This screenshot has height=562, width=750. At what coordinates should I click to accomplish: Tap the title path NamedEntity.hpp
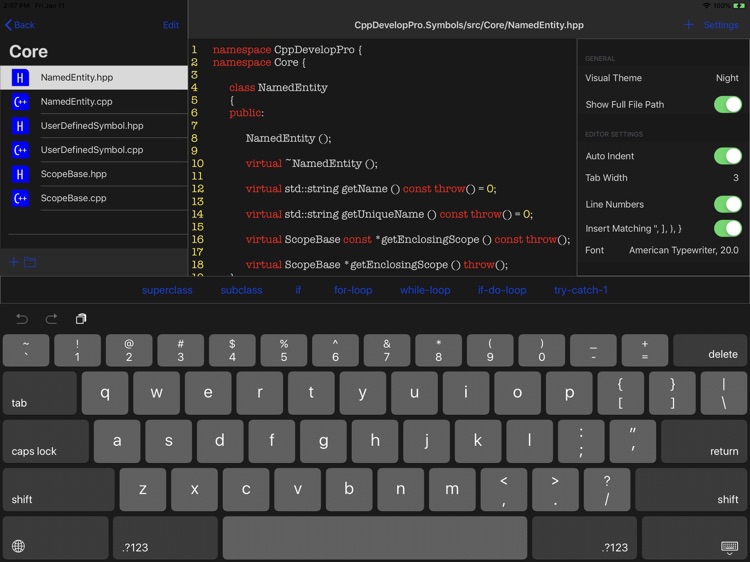pyautogui.click(x=469, y=25)
